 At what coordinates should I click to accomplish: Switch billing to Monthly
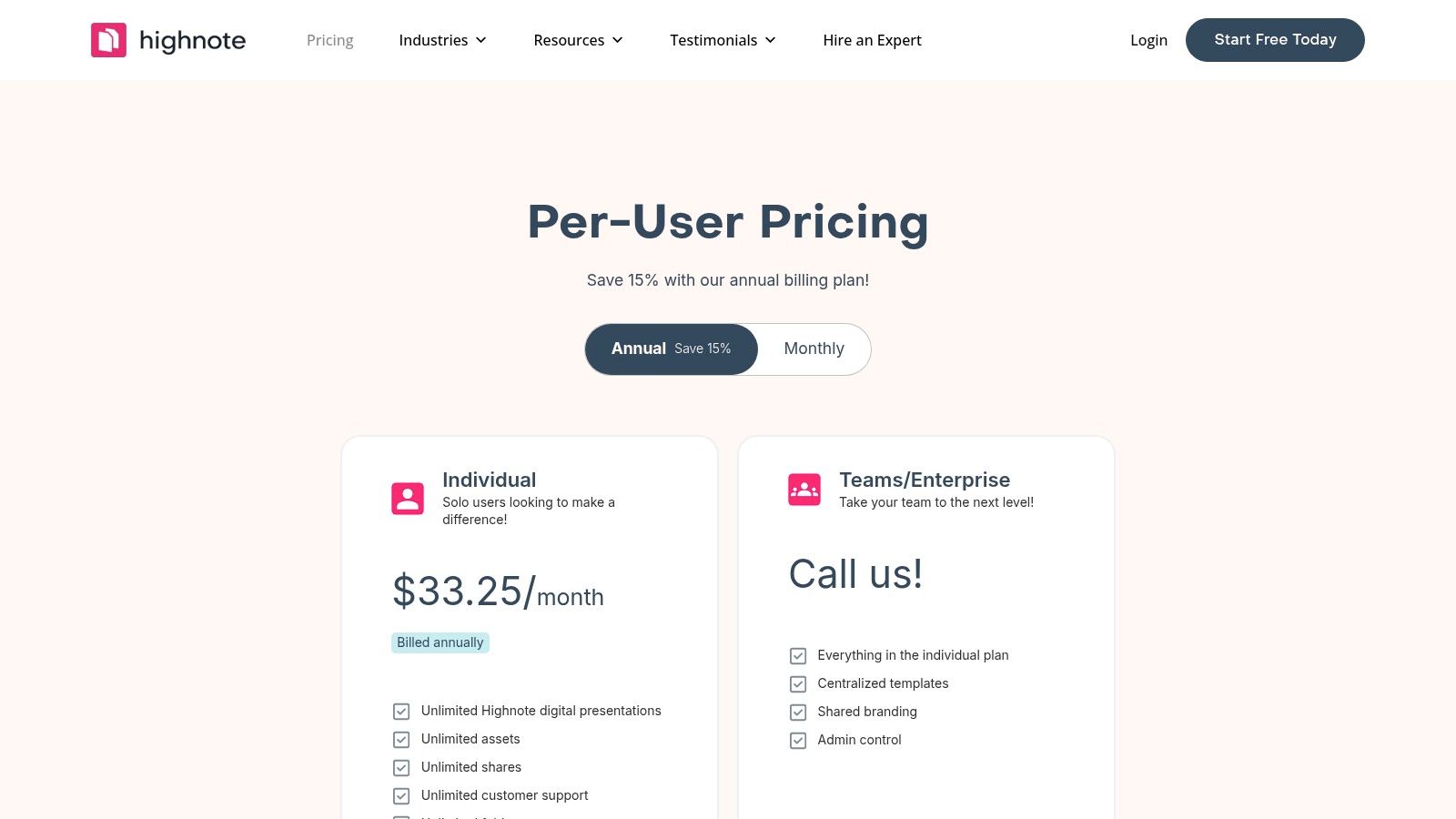[x=814, y=349]
